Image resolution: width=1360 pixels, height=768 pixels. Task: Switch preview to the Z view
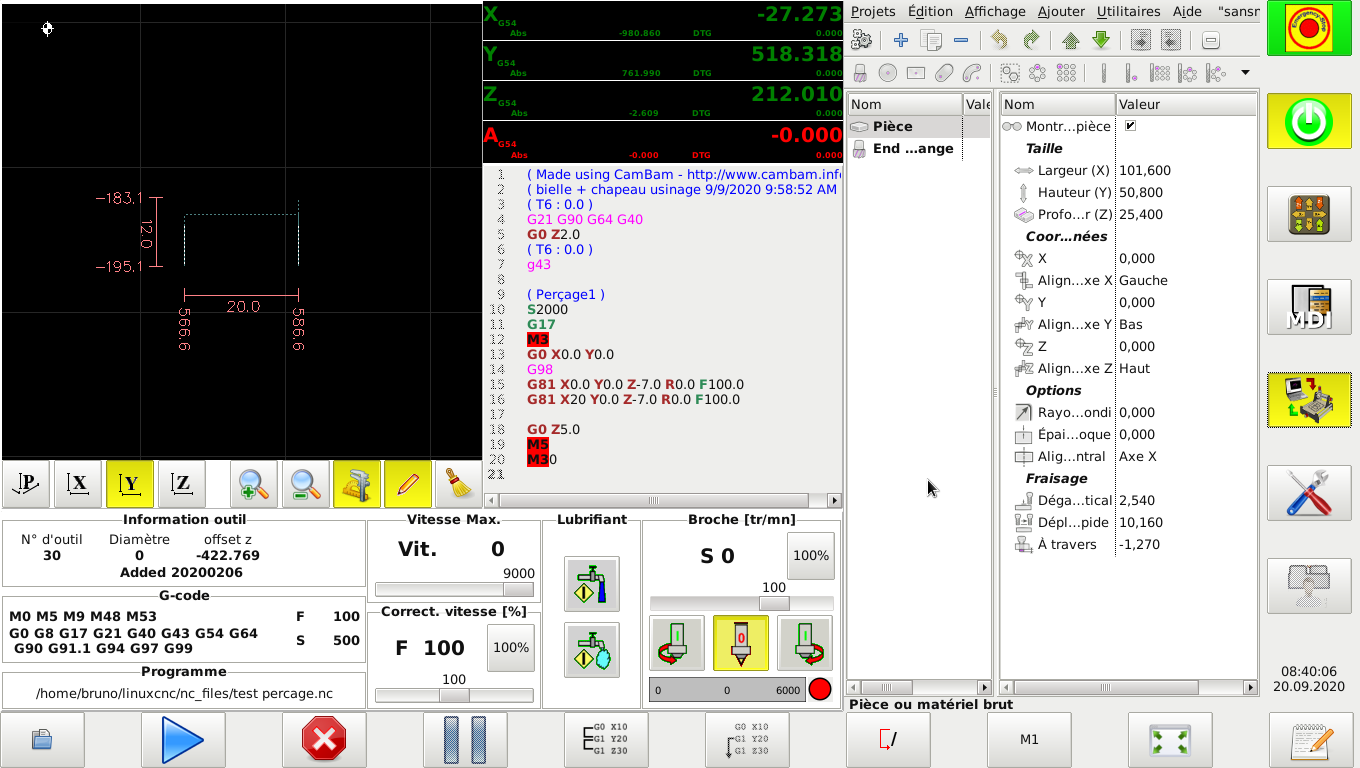click(182, 485)
